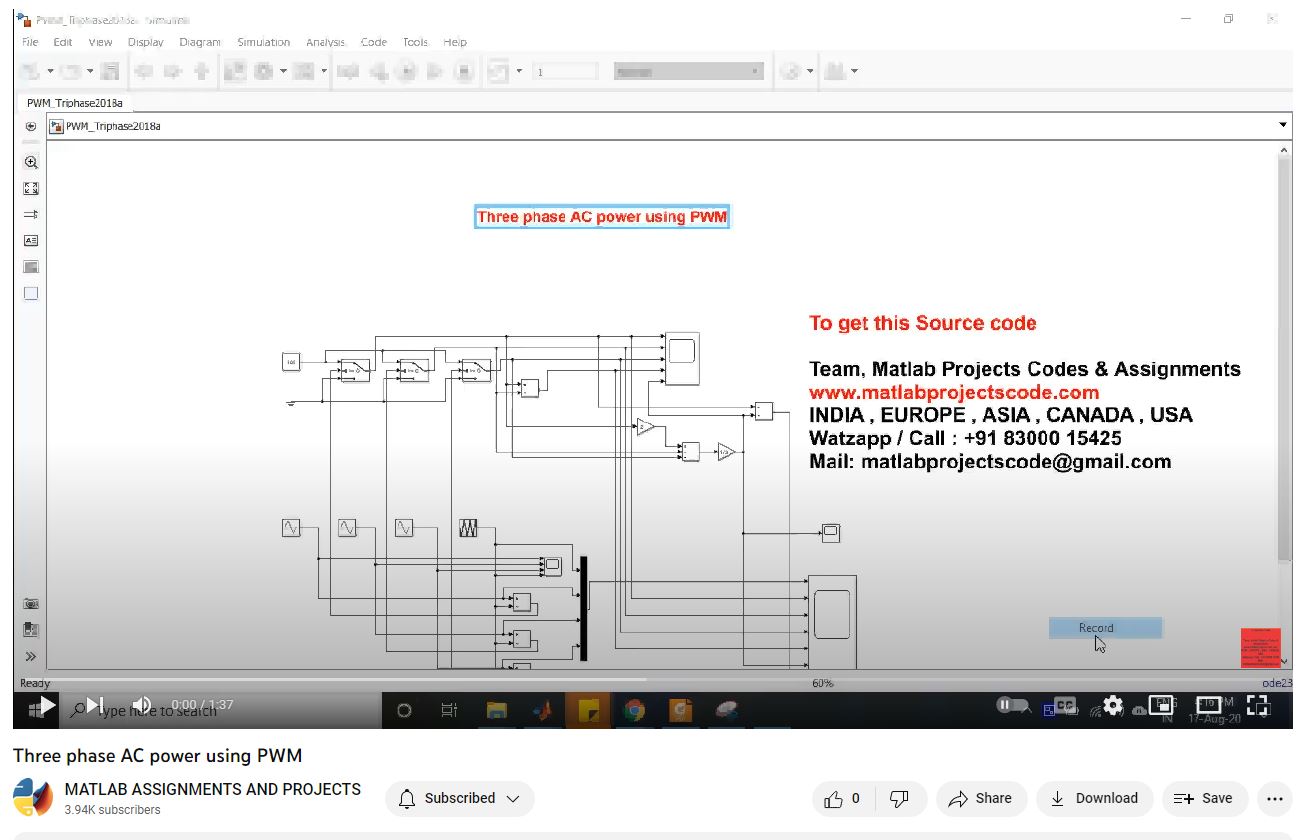Like the video with thumbs up

[842, 798]
